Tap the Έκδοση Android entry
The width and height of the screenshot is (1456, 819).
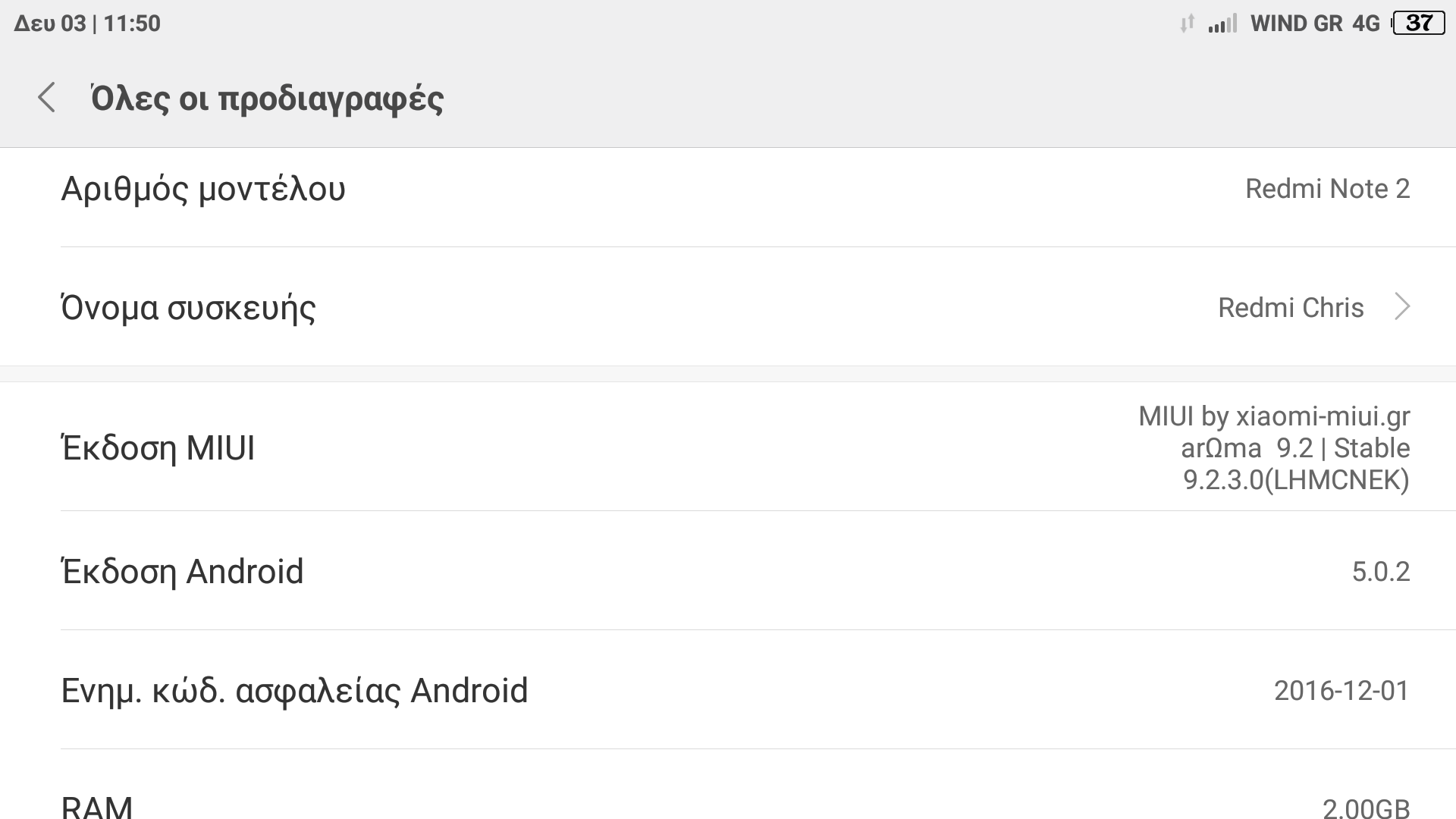tap(182, 572)
